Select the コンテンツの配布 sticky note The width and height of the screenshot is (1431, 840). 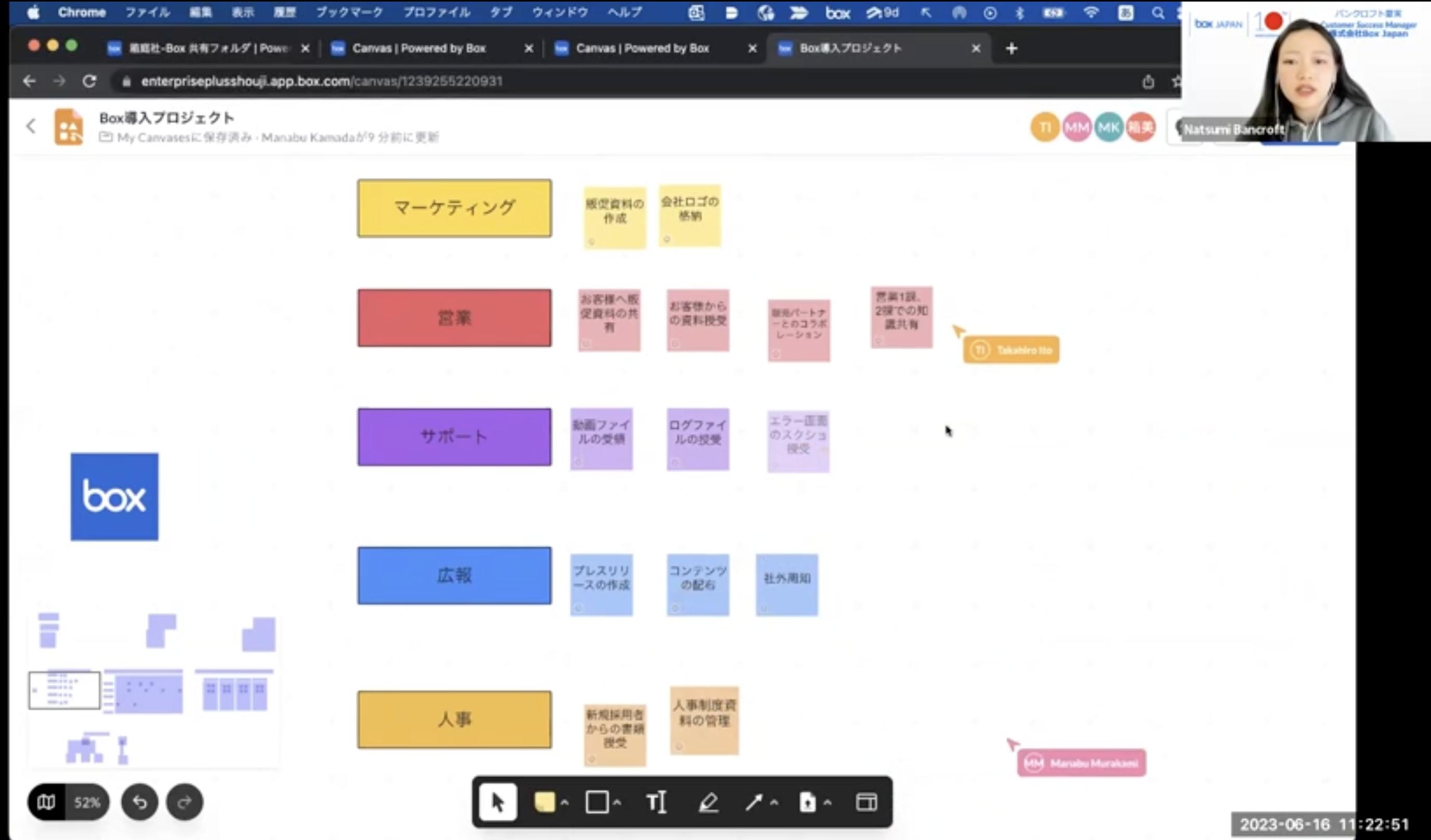[698, 584]
